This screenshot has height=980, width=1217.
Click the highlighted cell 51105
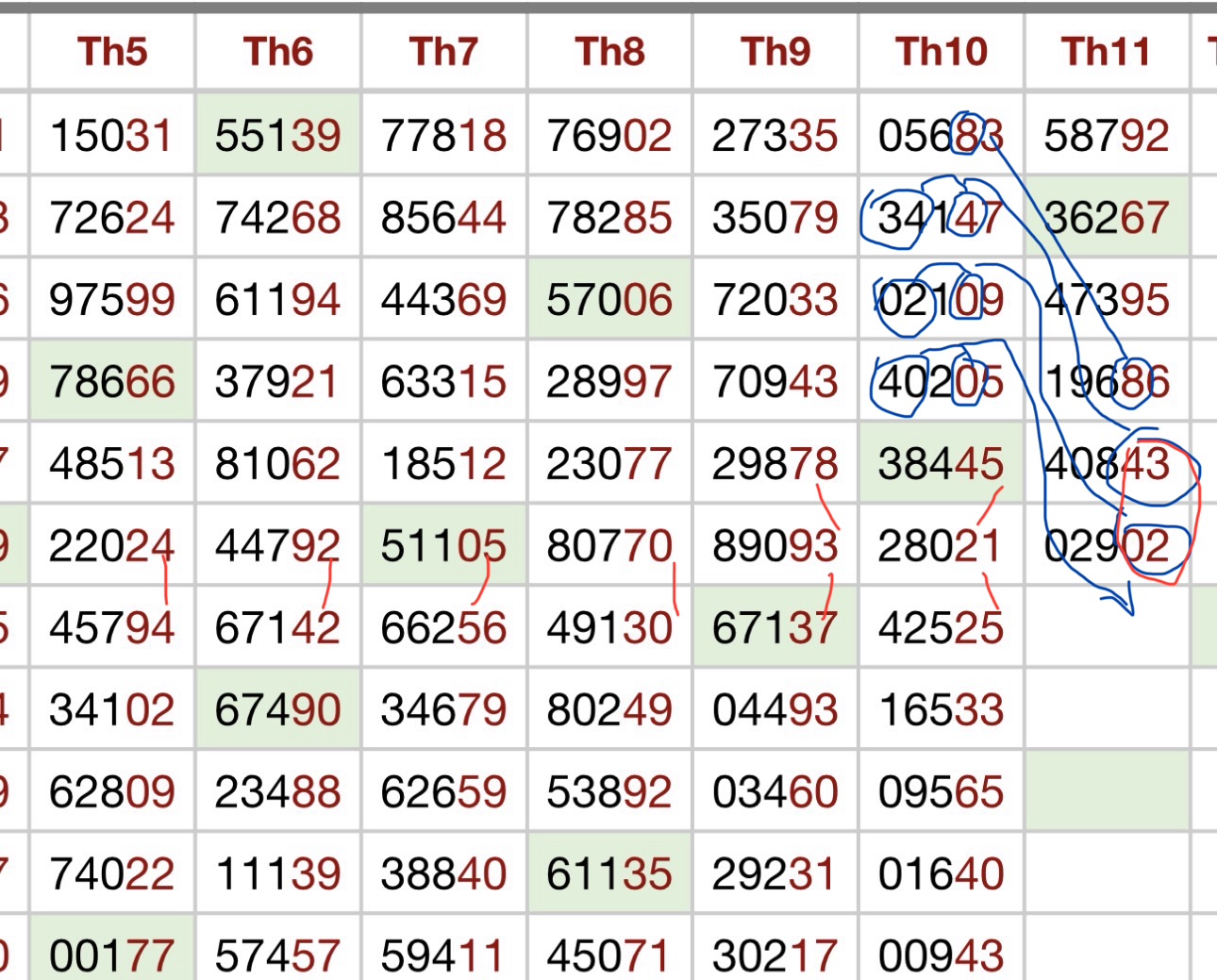(443, 546)
